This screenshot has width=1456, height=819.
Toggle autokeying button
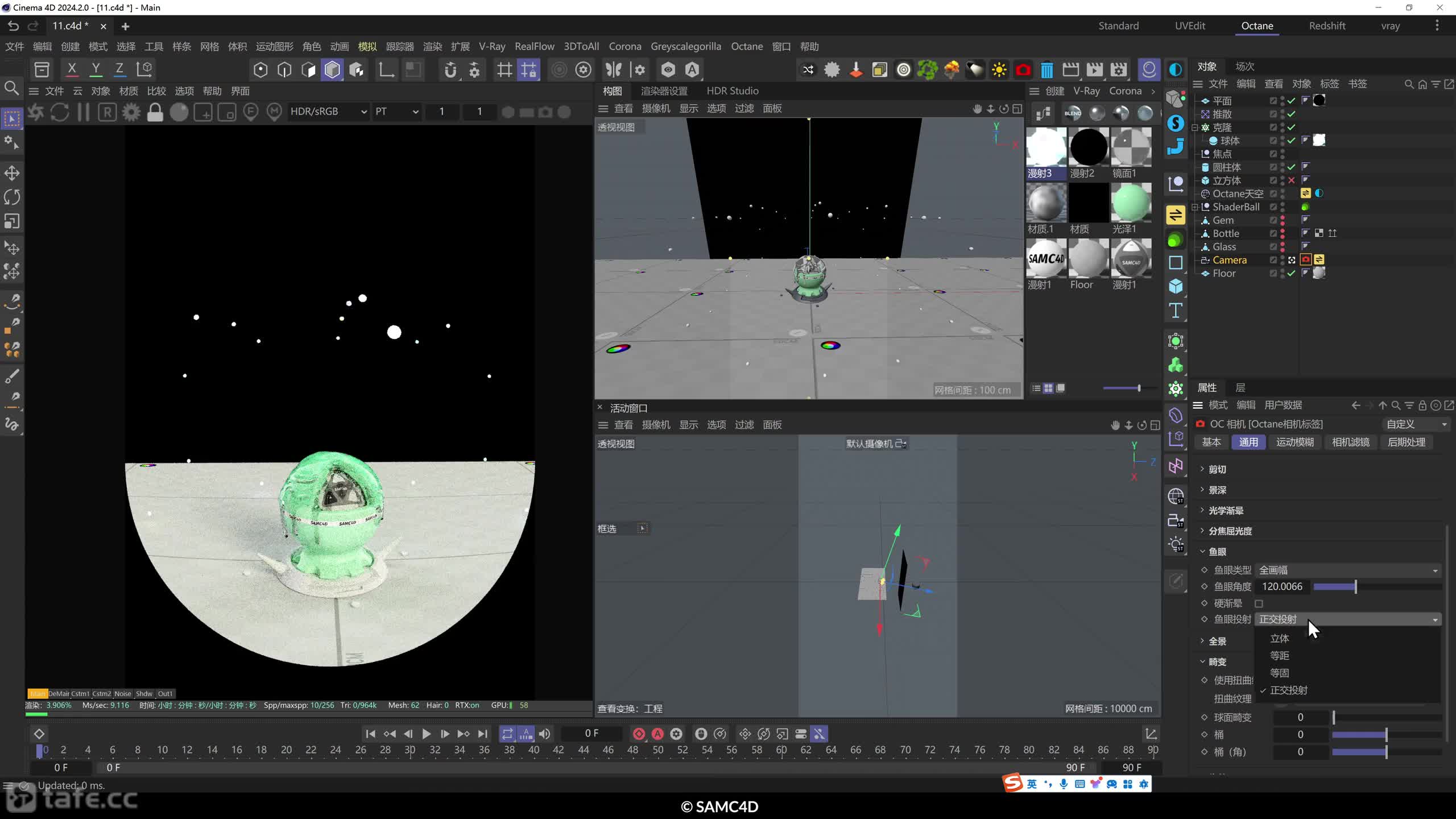[657, 734]
